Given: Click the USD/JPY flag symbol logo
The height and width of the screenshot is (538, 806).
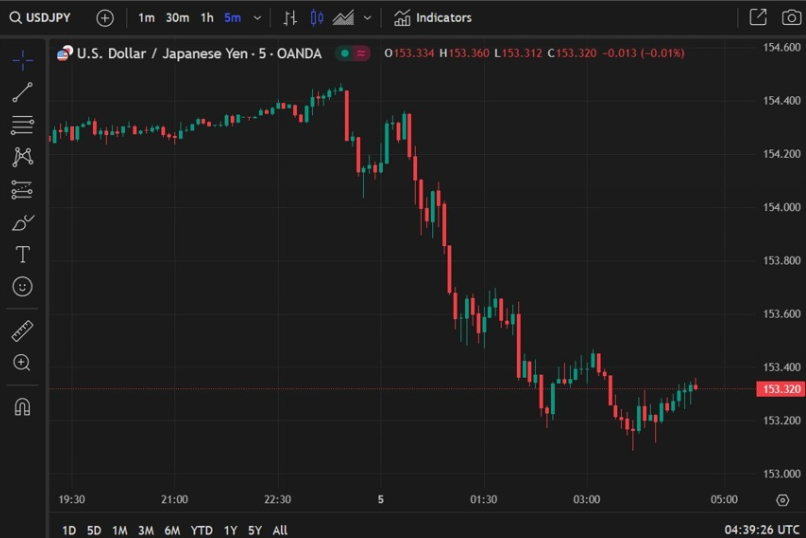Looking at the screenshot, I should 65,53.
